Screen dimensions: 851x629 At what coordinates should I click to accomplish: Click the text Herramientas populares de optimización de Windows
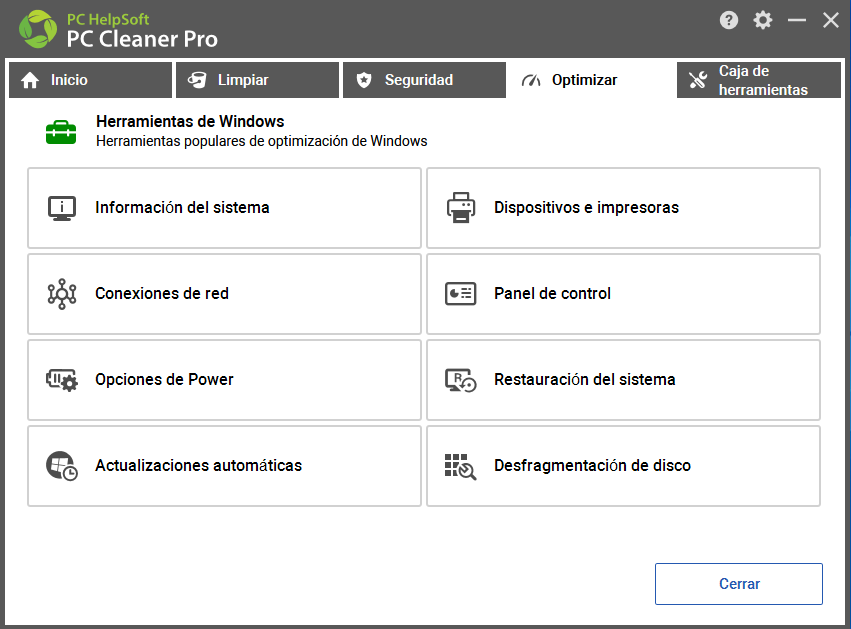pos(262,141)
